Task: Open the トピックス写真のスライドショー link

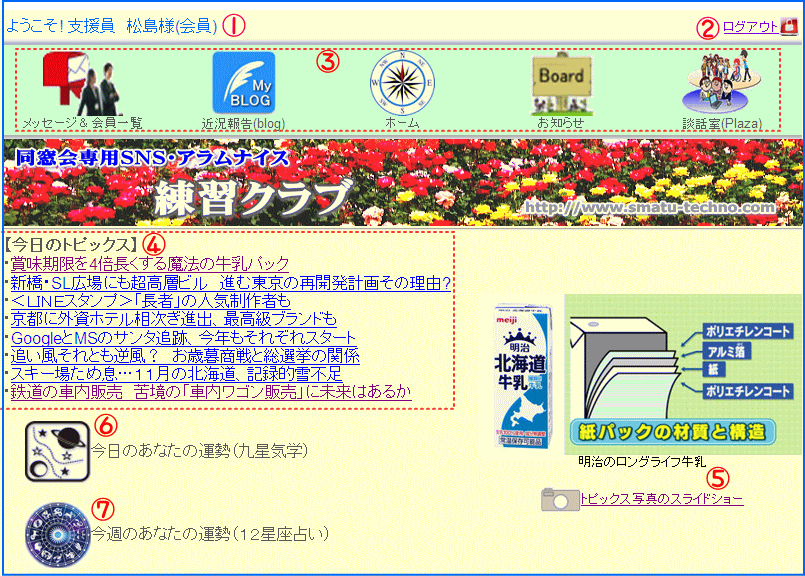Action: click(x=662, y=499)
